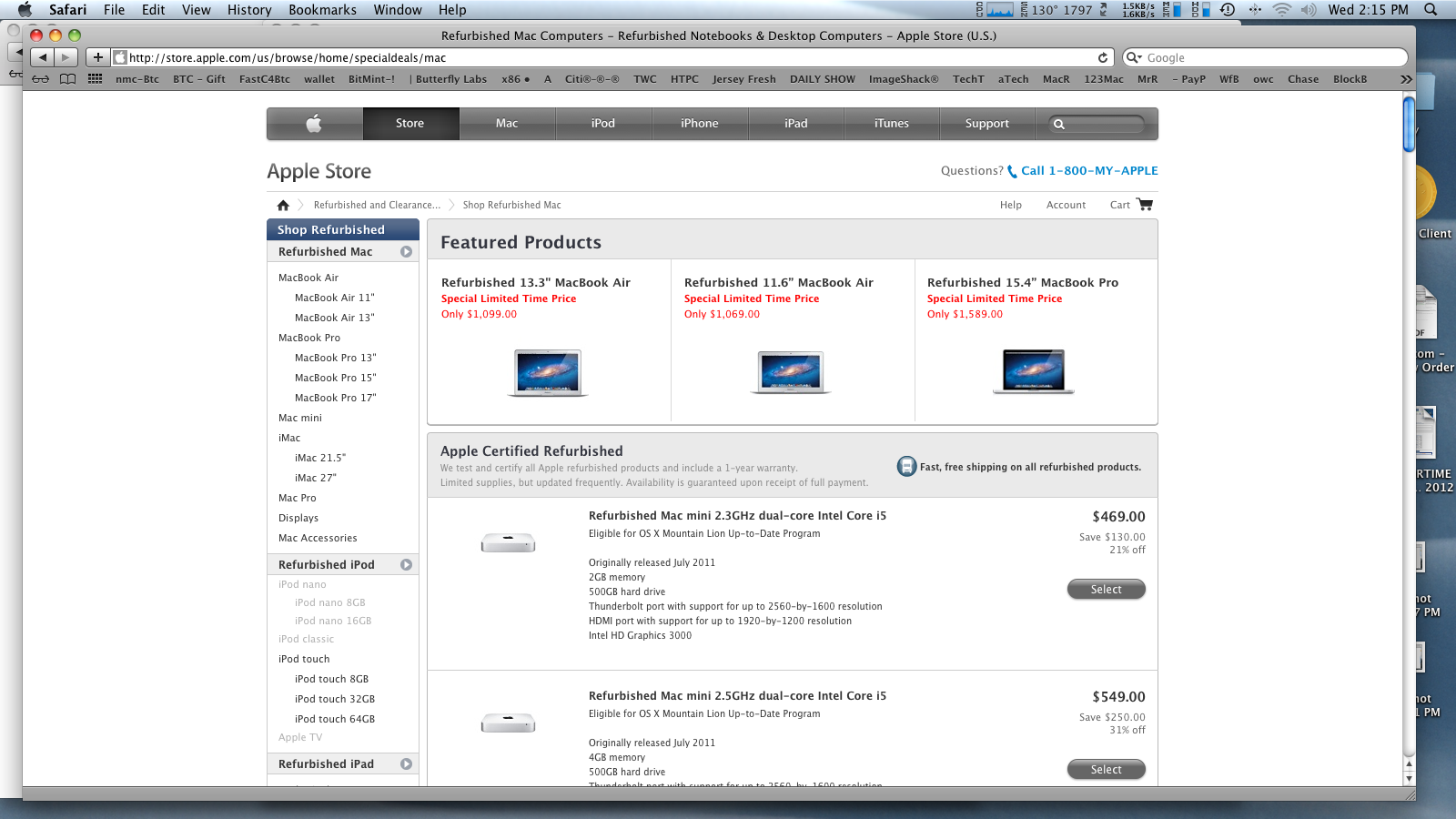Expand Refurbished iPod section arrow
The image size is (1456, 819).
(406, 565)
